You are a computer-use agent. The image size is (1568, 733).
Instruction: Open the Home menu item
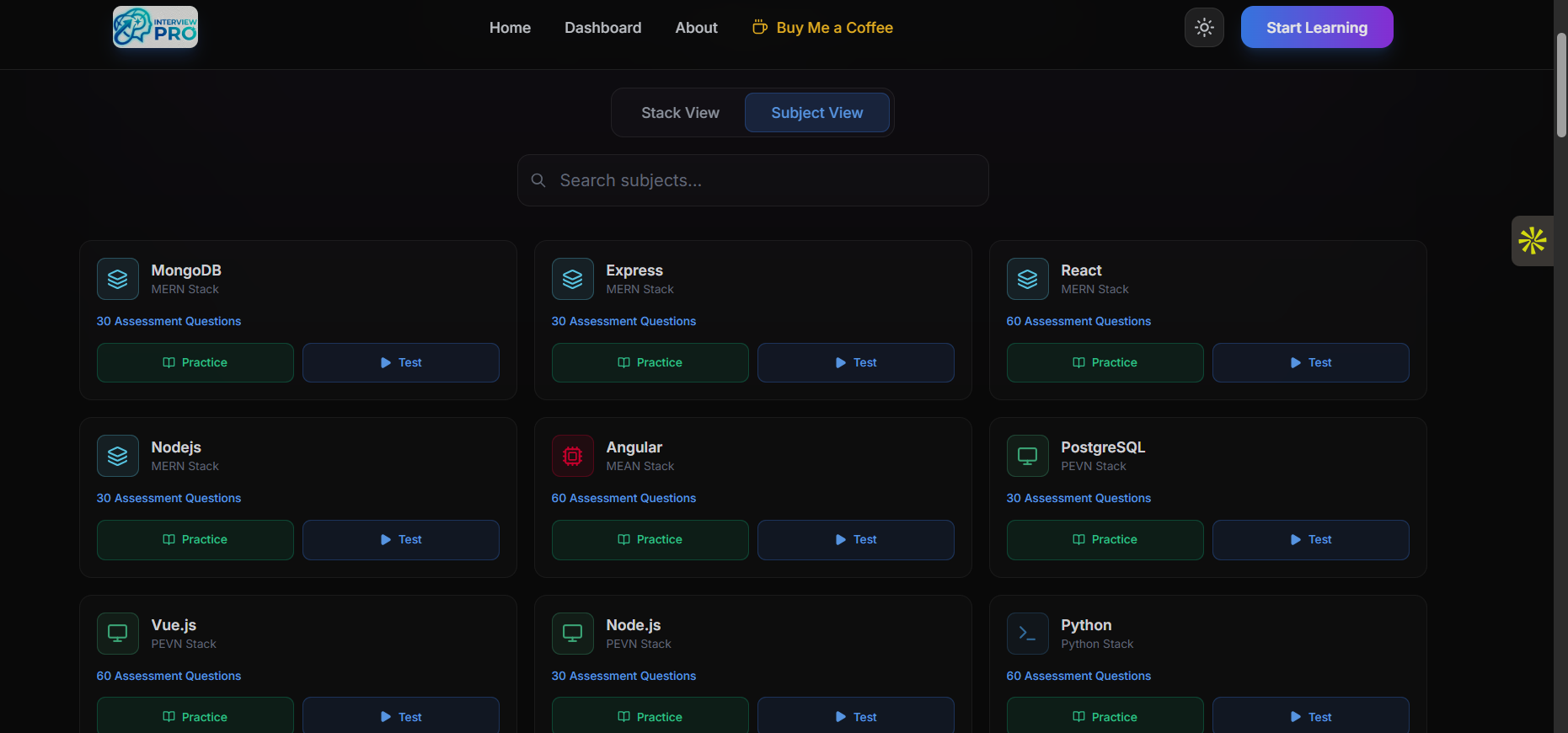510,28
